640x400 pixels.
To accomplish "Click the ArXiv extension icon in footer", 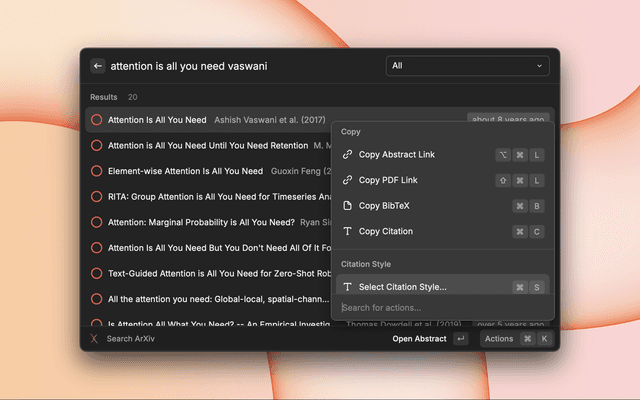I will tap(95, 339).
